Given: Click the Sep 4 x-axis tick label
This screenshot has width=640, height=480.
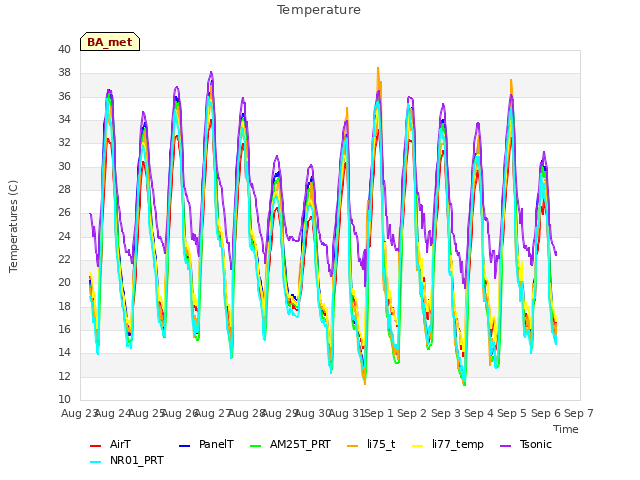Looking at the screenshot, I should [x=479, y=413].
